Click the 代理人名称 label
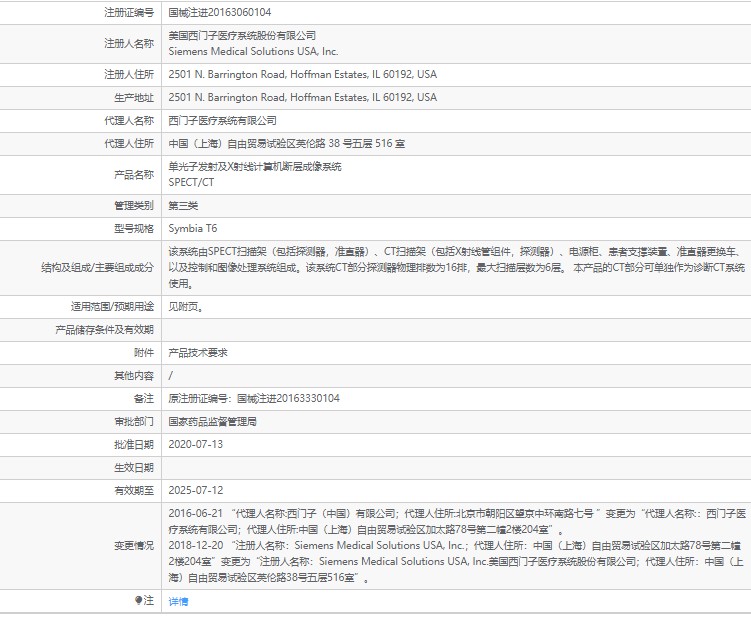The image size is (751, 622). pos(129,121)
